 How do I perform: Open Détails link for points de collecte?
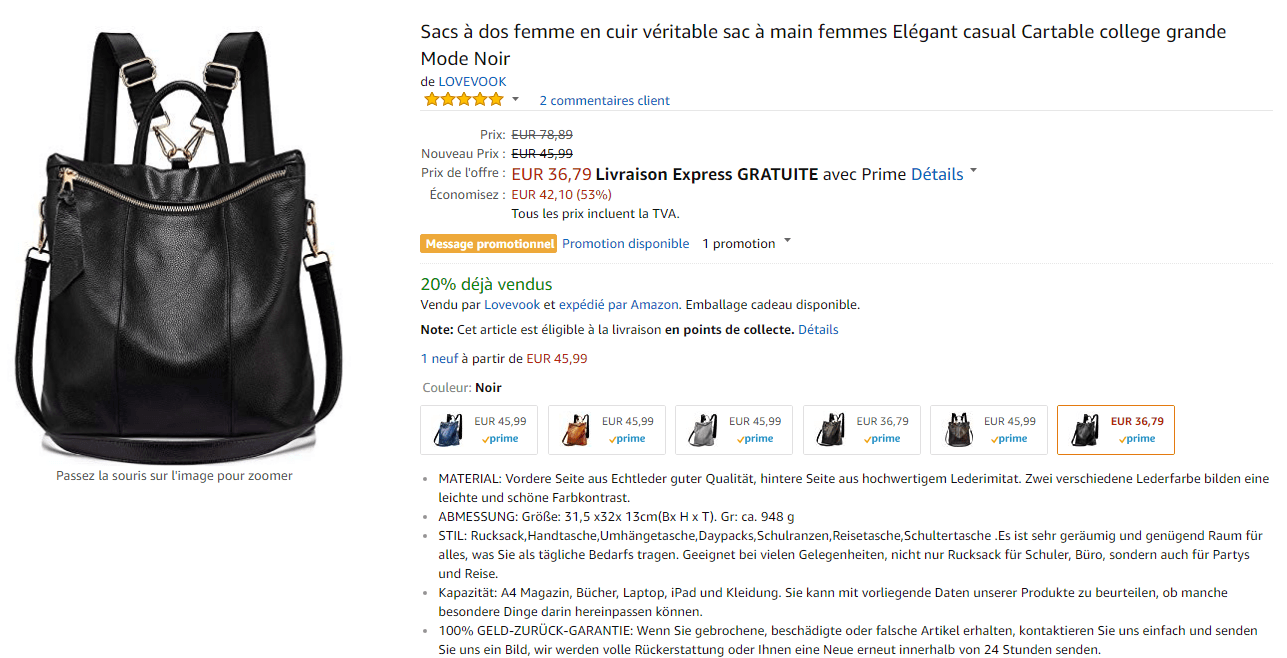[x=818, y=329]
